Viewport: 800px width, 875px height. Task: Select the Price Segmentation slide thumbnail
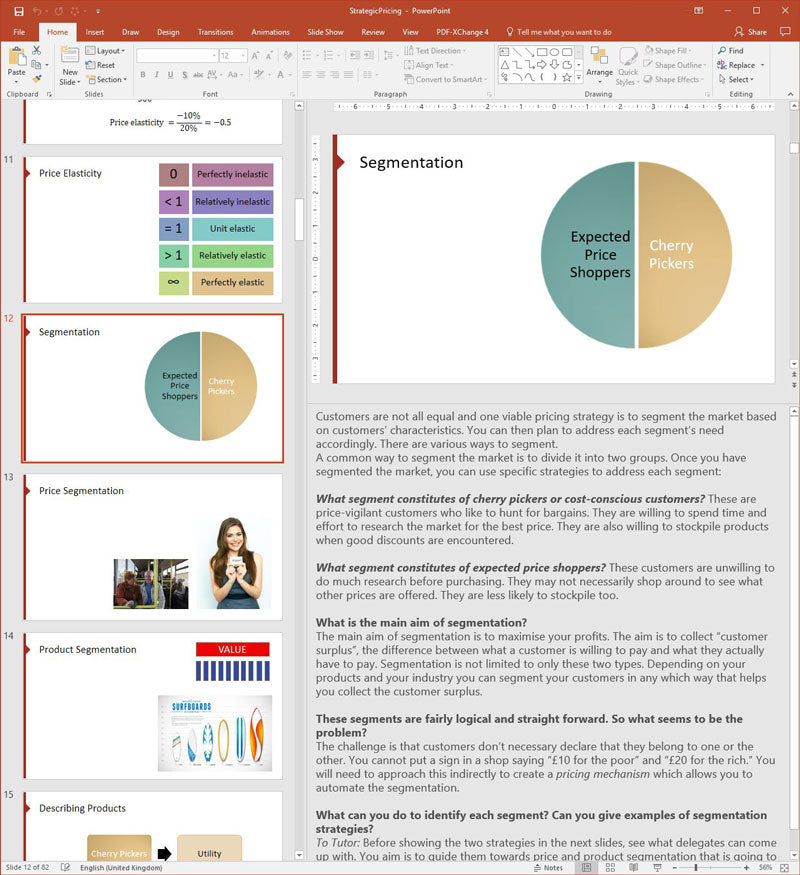click(152, 546)
